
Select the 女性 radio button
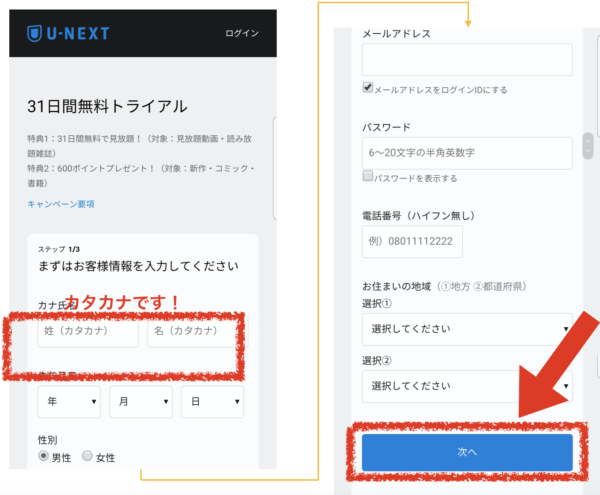click(87, 456)
